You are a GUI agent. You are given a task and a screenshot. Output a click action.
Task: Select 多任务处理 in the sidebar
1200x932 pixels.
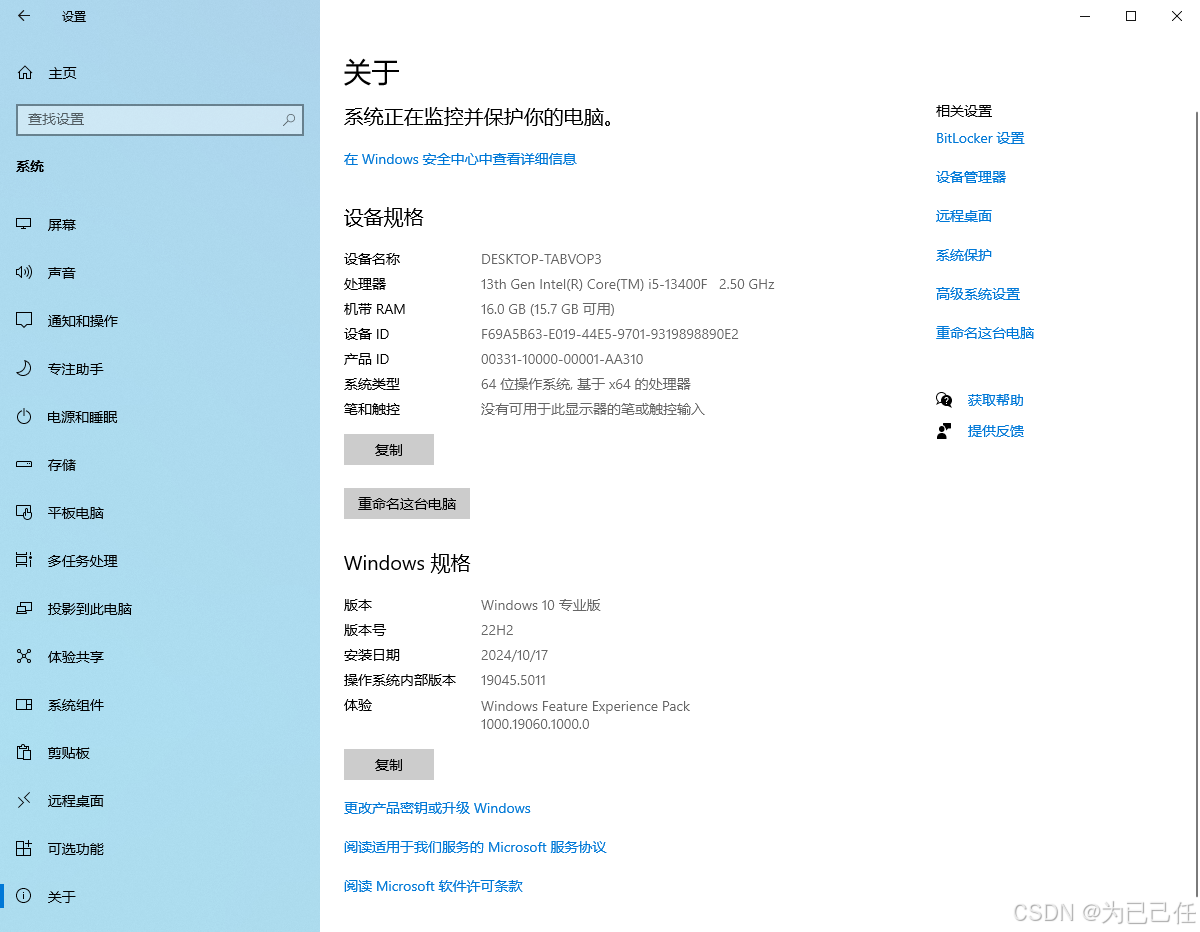[x=160, y=560]
